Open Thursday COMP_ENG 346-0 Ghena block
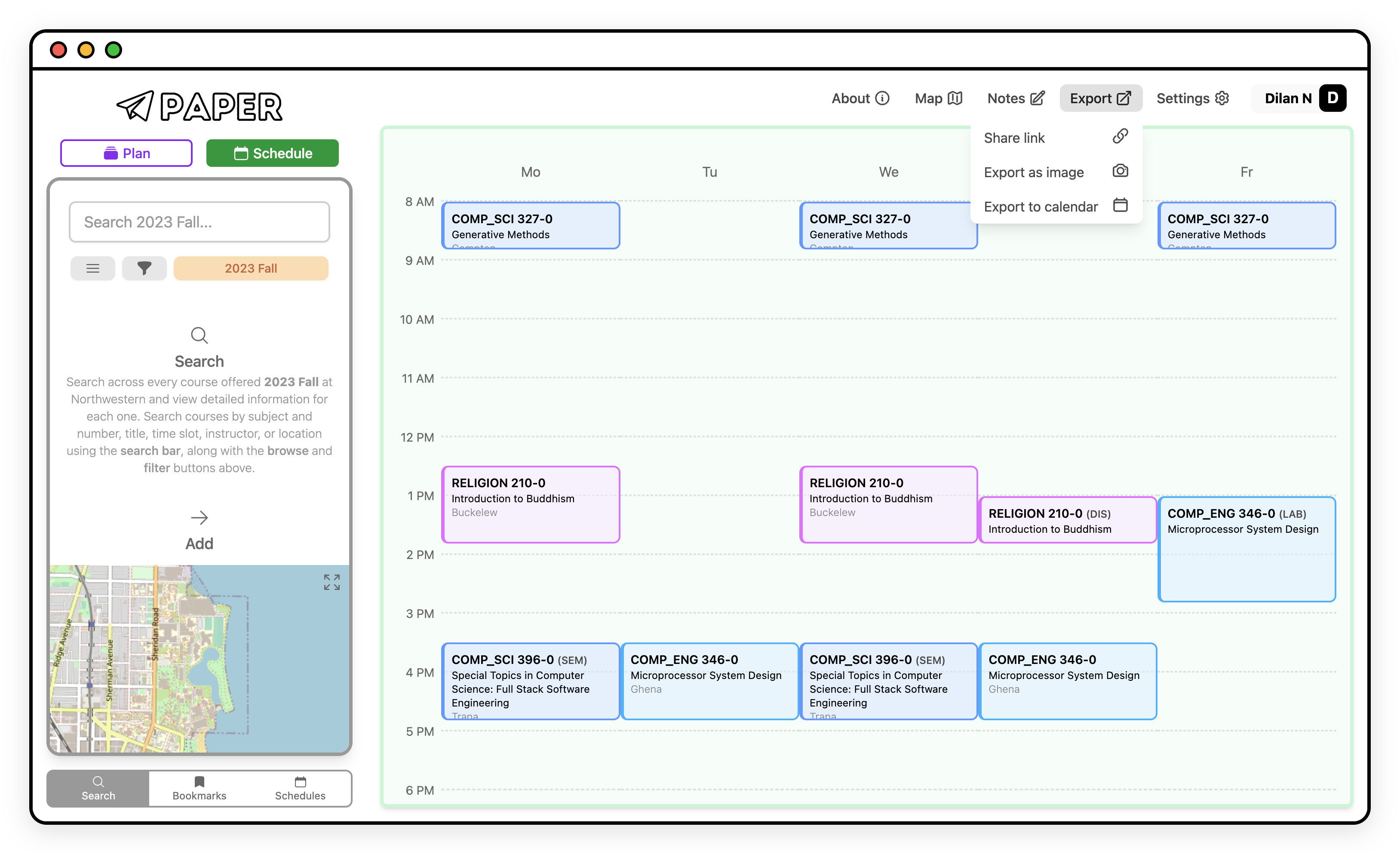Image resolution: width=1400 pixels, height=854 pixels. pyautogui.click(x=1068, y=681)
